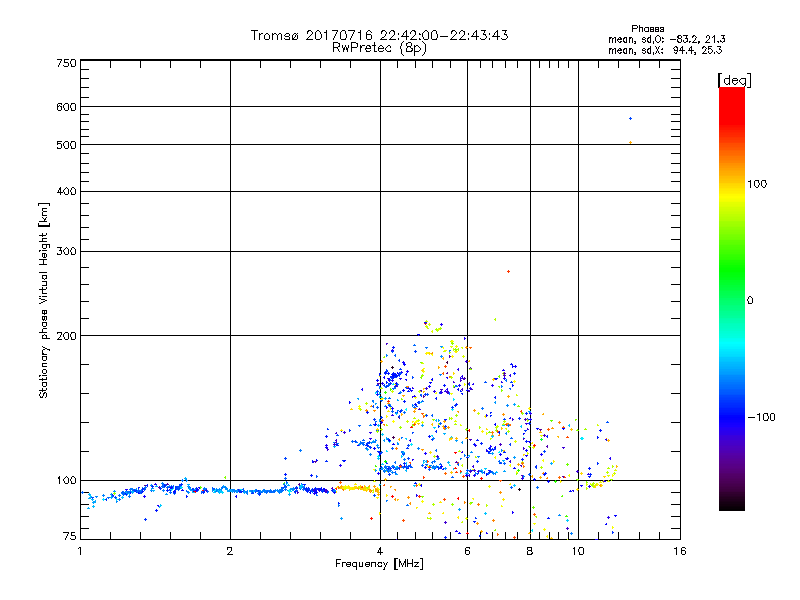The width and height of the screenshot is (800, 600).
Task: Click the x-axis '8' tick label
Action: [x=530, y=551]
